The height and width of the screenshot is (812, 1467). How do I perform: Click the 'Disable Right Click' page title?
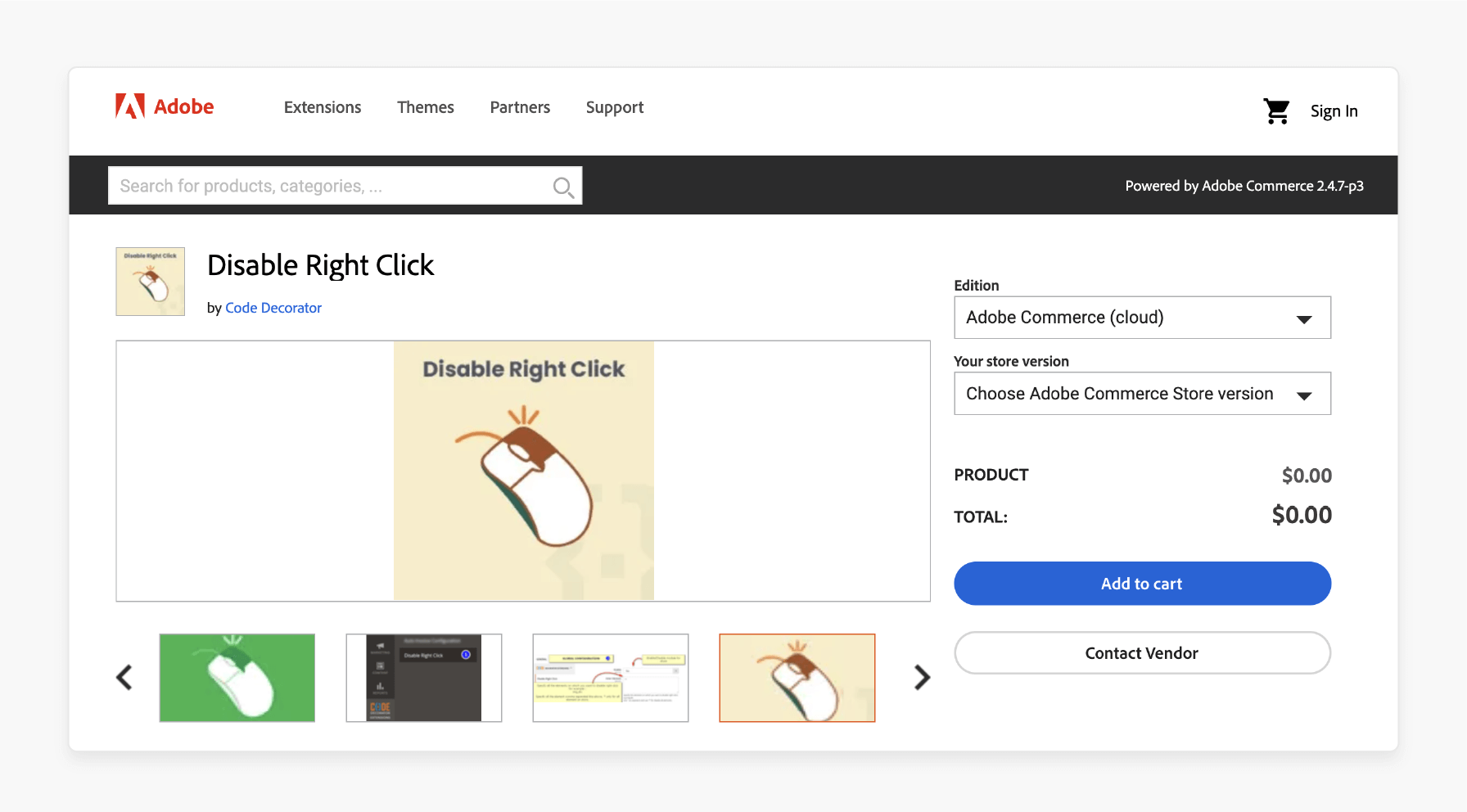pos(320,266)
